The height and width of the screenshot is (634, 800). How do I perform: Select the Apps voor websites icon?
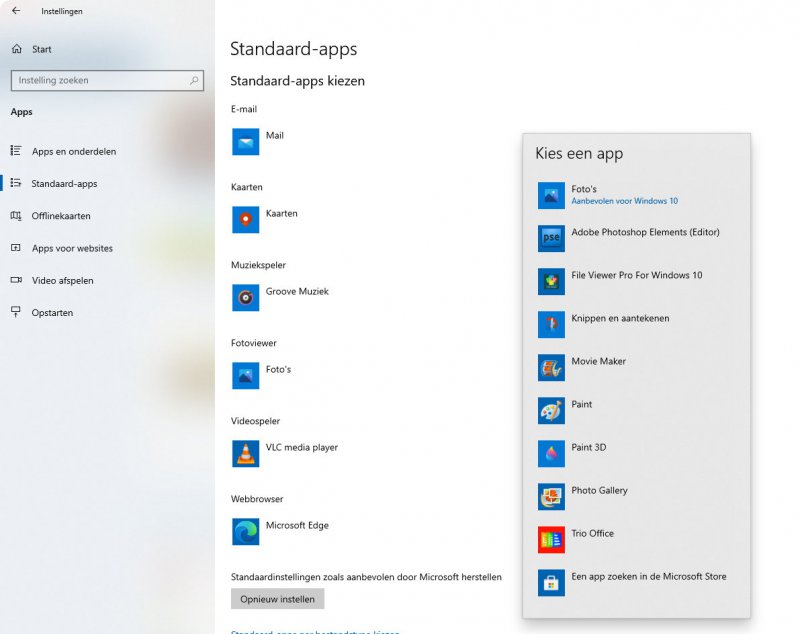[16, 248]
